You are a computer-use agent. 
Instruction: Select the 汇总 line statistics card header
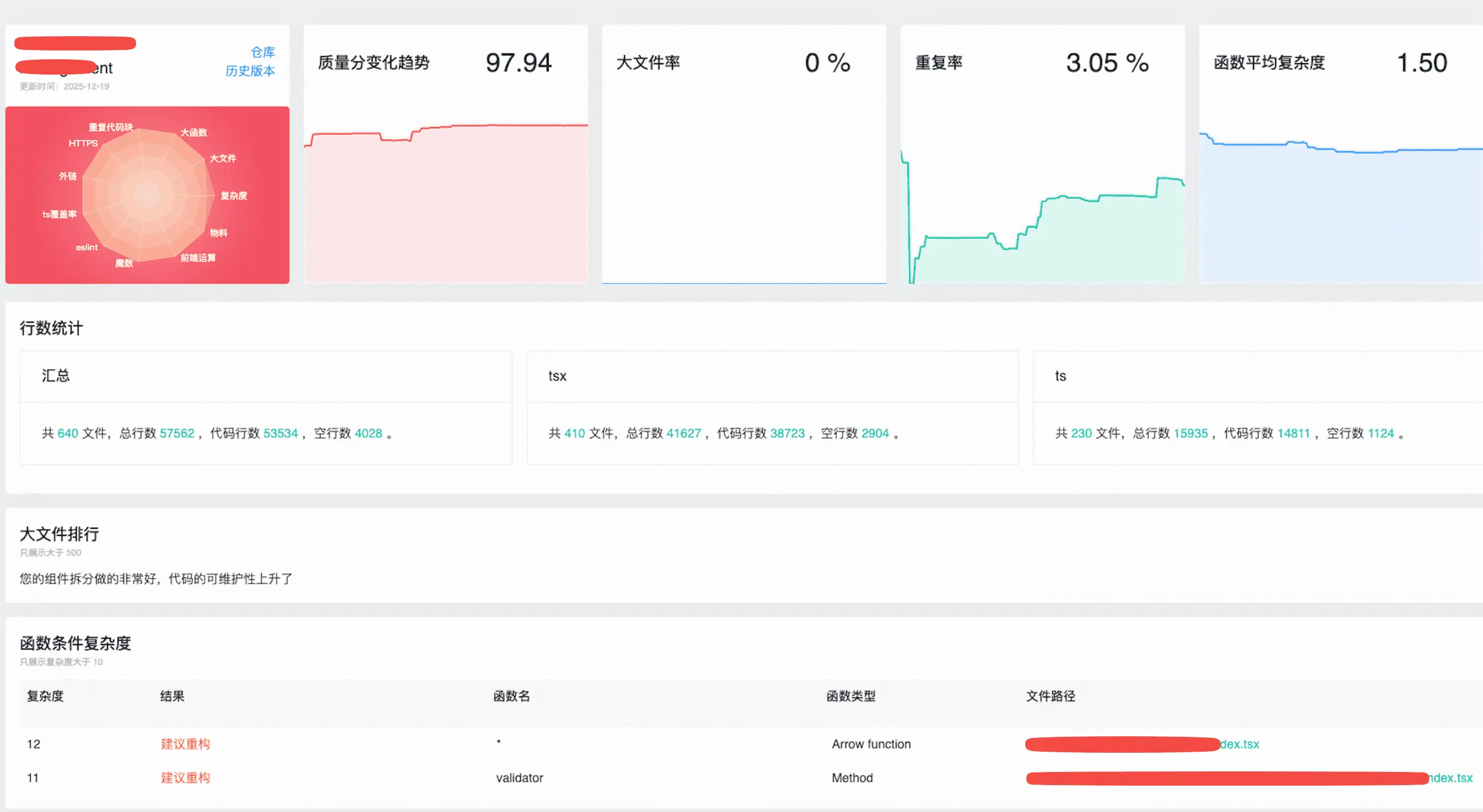pyautogui.click(x=56, y=376)
